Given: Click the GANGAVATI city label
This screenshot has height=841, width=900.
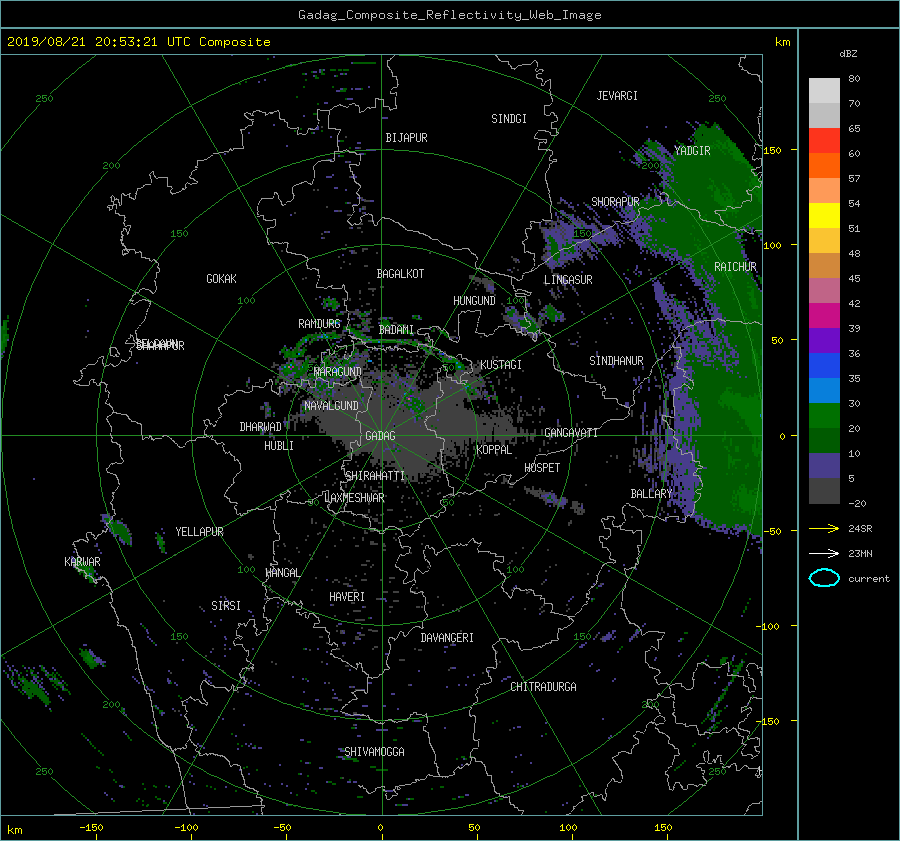Looking at the screenshot, I should [x=571, y=432].
